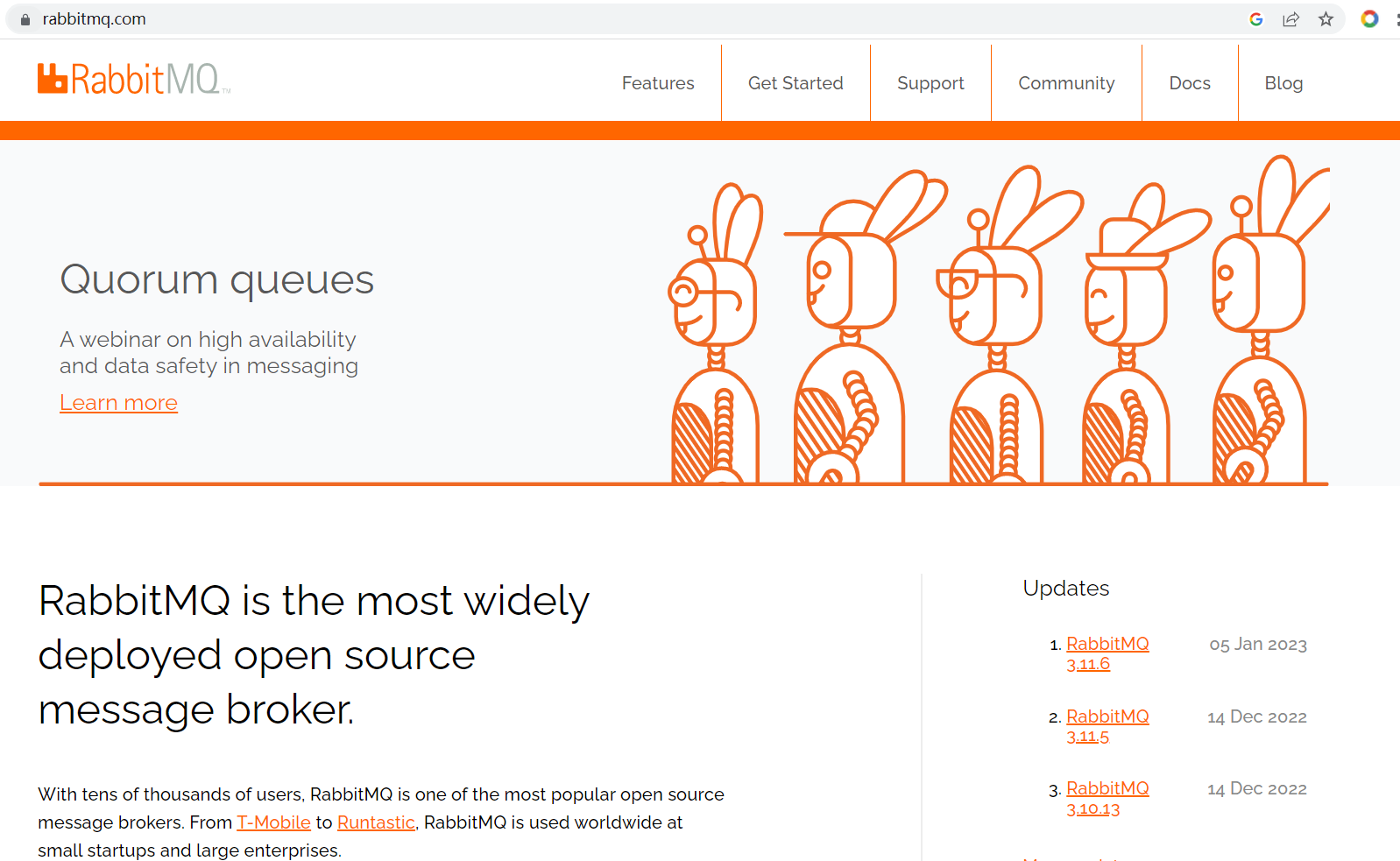This screenshot has width=1400, height=861.
Task: Click the colorful browser extension icon
Action: (1369, 19)
